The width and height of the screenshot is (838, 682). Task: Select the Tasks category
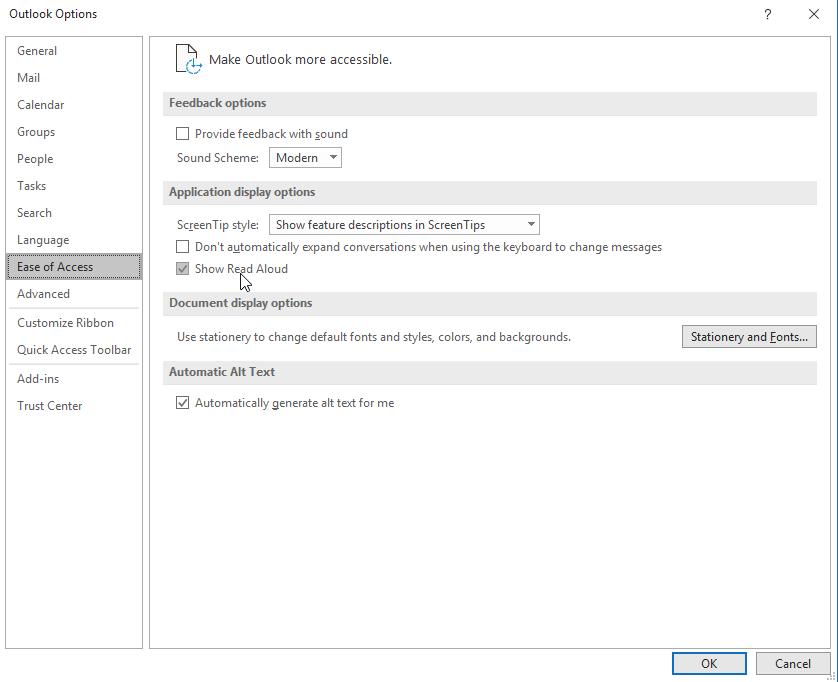32,186
